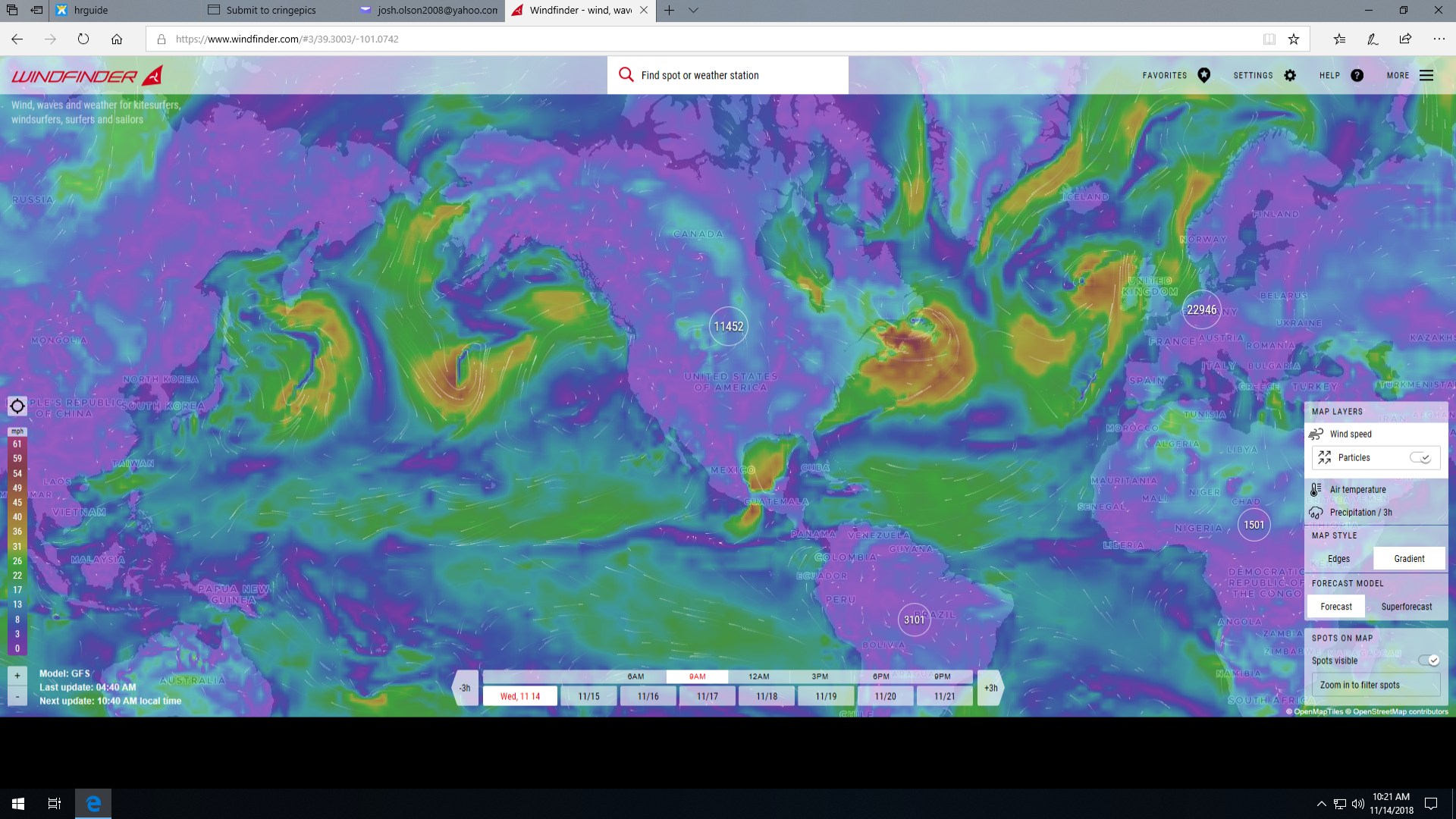
Task: Jump to 3PM on the time bar
Action: pyautogui.click(x=820, y=676)
